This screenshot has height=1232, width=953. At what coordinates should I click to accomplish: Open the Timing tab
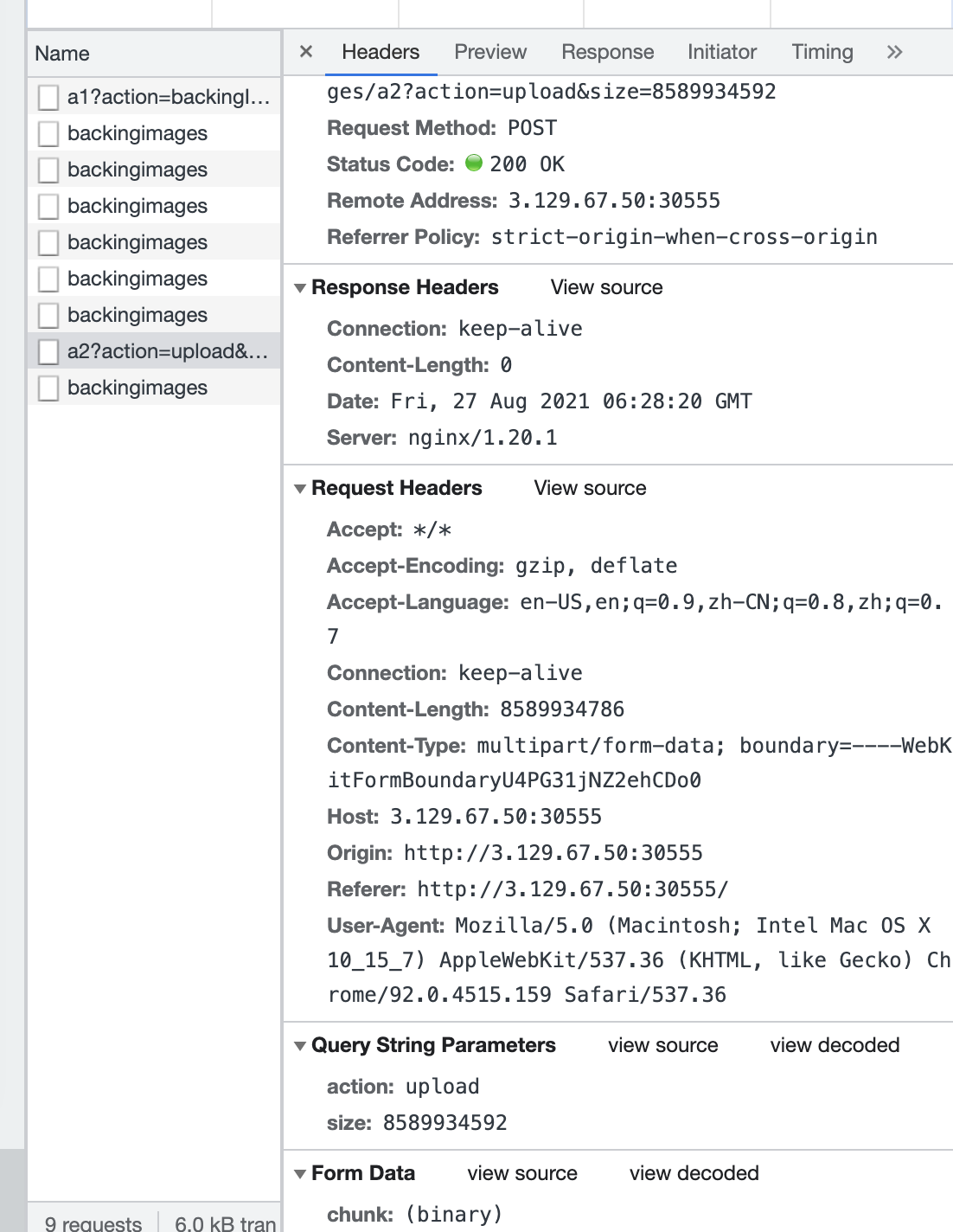coord(822,52)
